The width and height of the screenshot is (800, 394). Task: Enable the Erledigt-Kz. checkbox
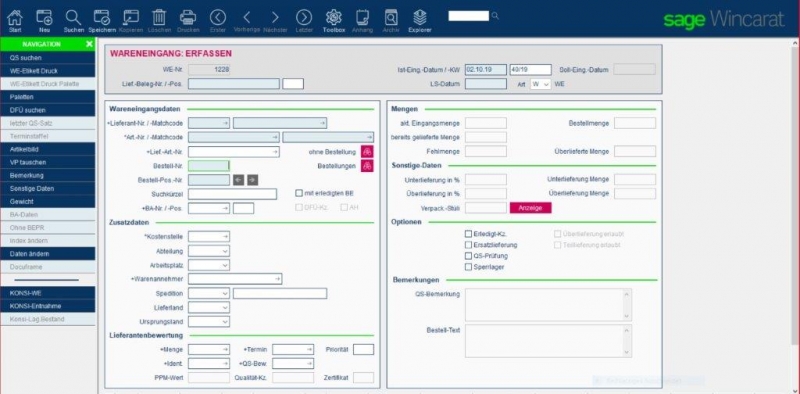point(468,234)
